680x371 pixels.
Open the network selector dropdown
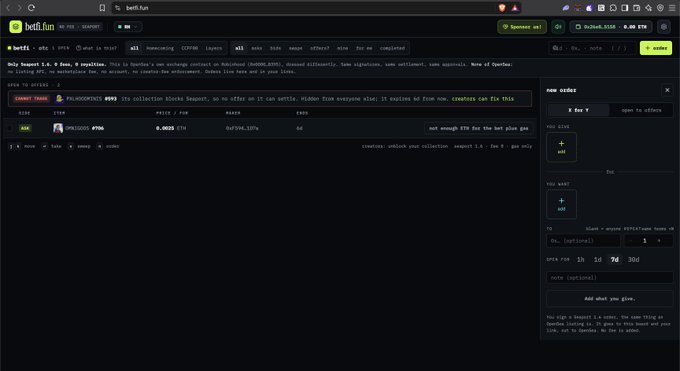(128, 27)
